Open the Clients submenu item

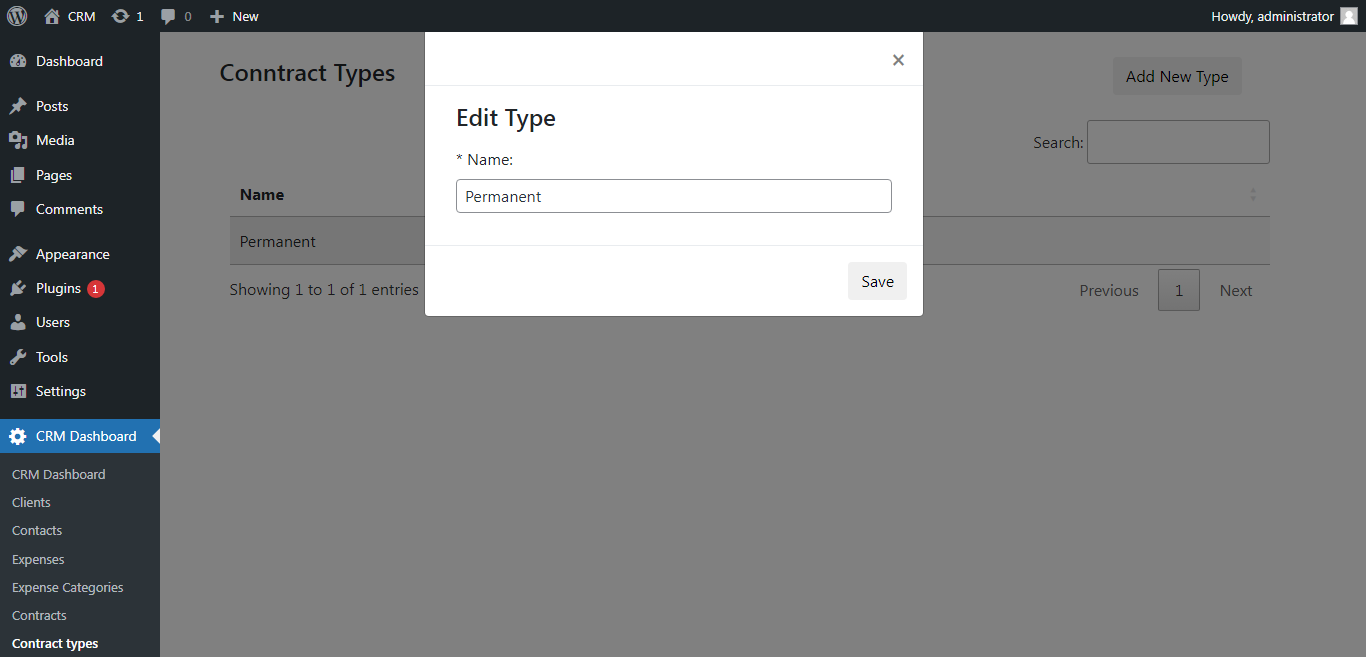point(31,502)
